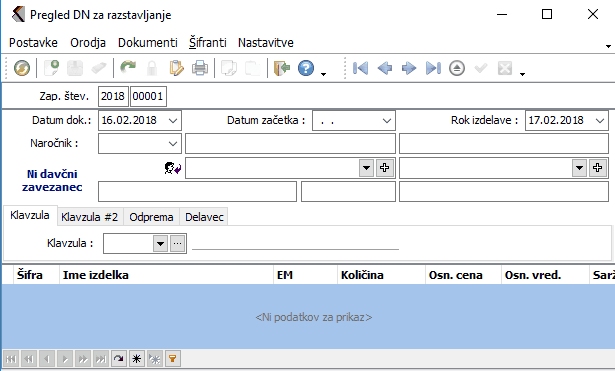Open Rok izdelave date dropdown
This screenshot has height=371, width=615.
[600, 120]
